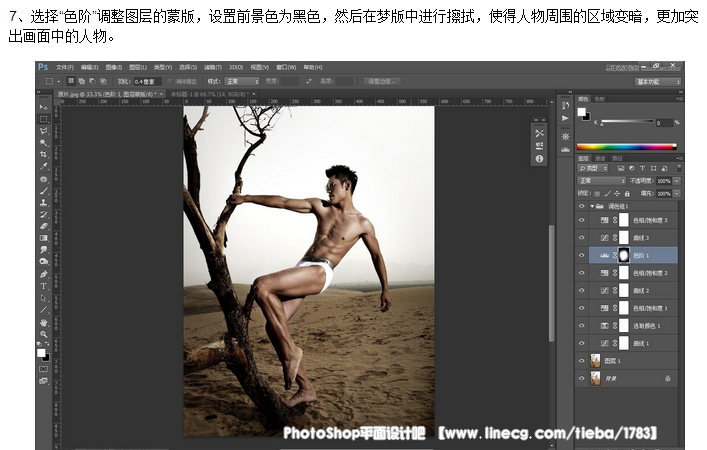
Task: Select the Magic Wand tool
Action: [43, 142]
